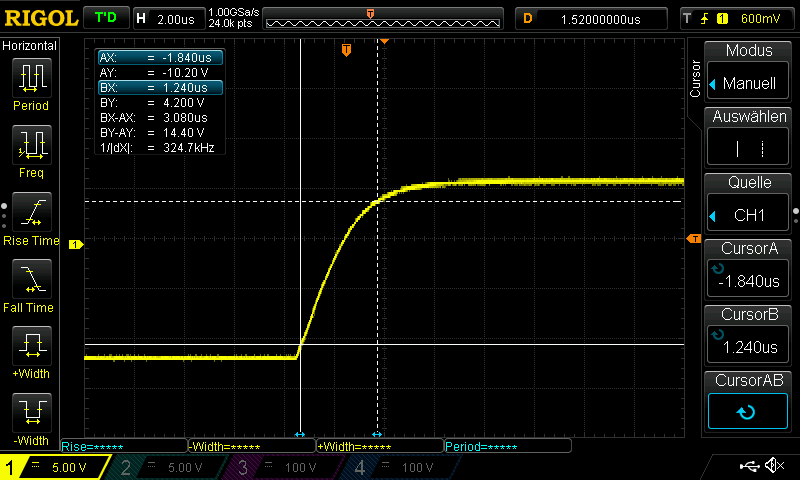Choose the Rise Time measurement
800x480 pixels.
31,218
